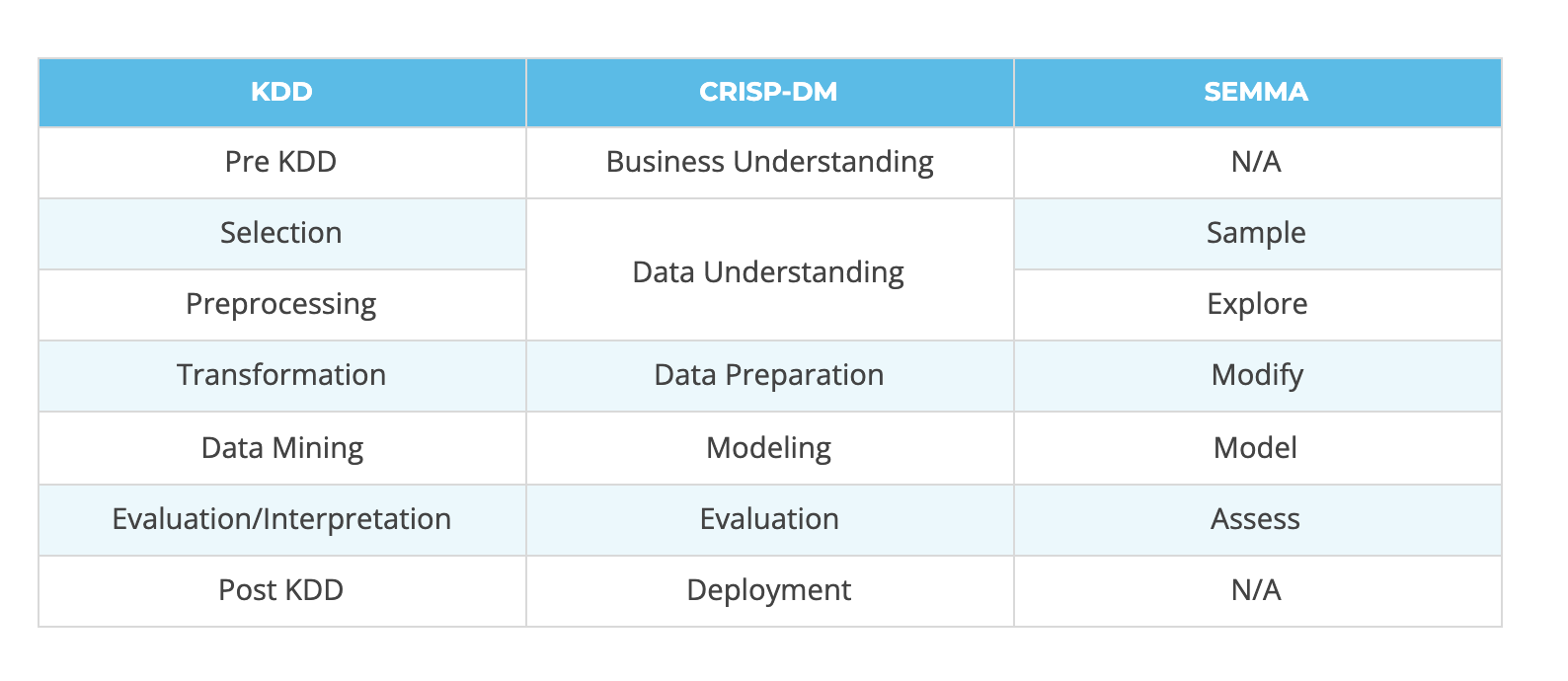Image resolution: width=1568 pixels, height=681 pixels.
Task: Select the Explore cell
Action: point(1257,304)
